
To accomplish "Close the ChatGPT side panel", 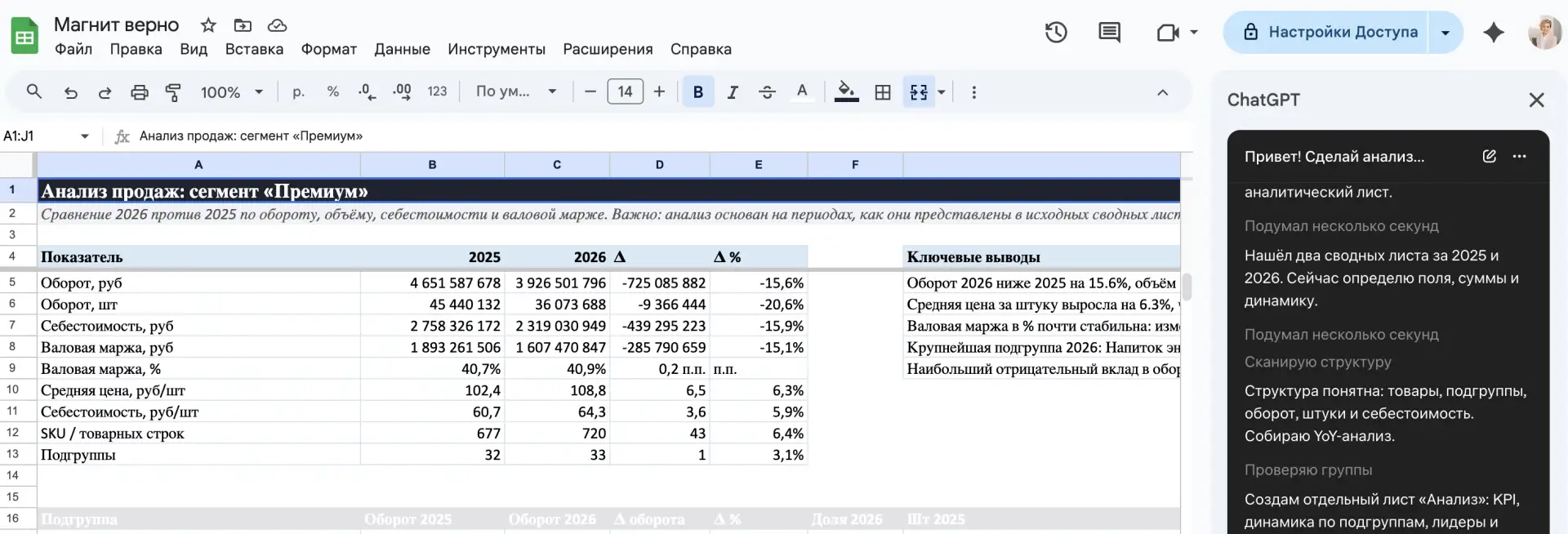I will click(x=1536, y=100).
